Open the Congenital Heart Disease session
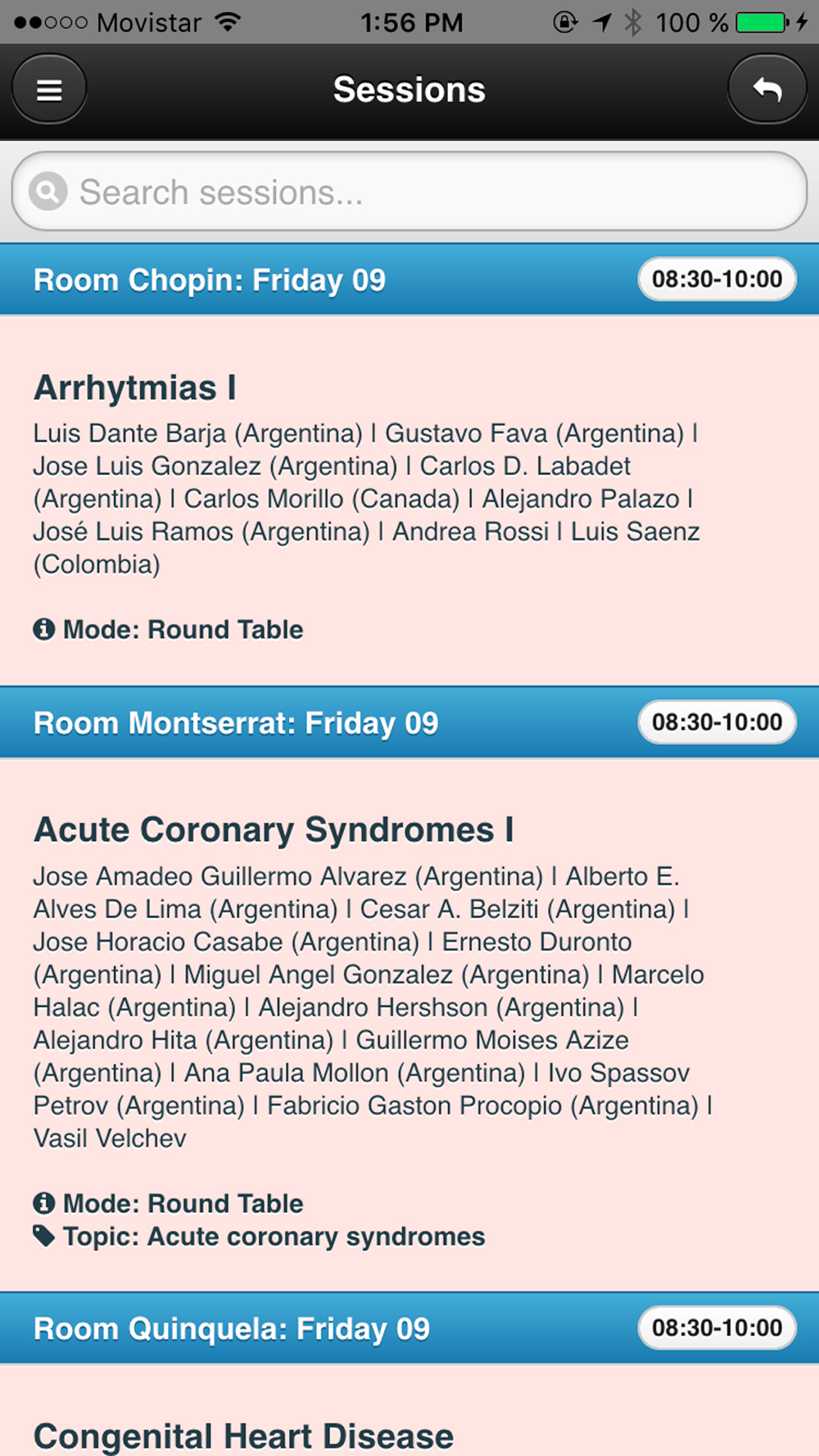 click(x=243, y=1436)
